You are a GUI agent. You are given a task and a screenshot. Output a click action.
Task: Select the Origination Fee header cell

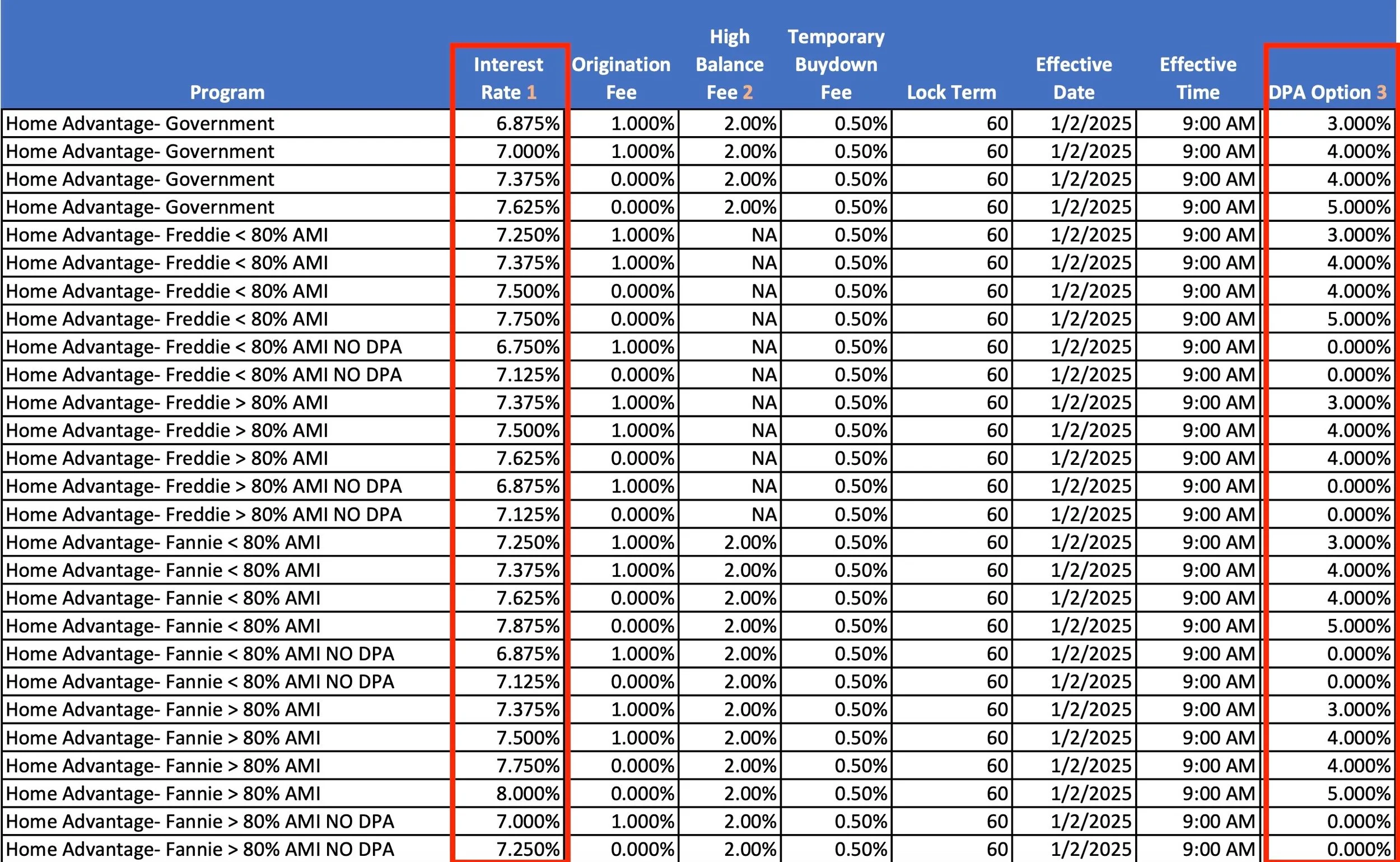coord(622,78)
